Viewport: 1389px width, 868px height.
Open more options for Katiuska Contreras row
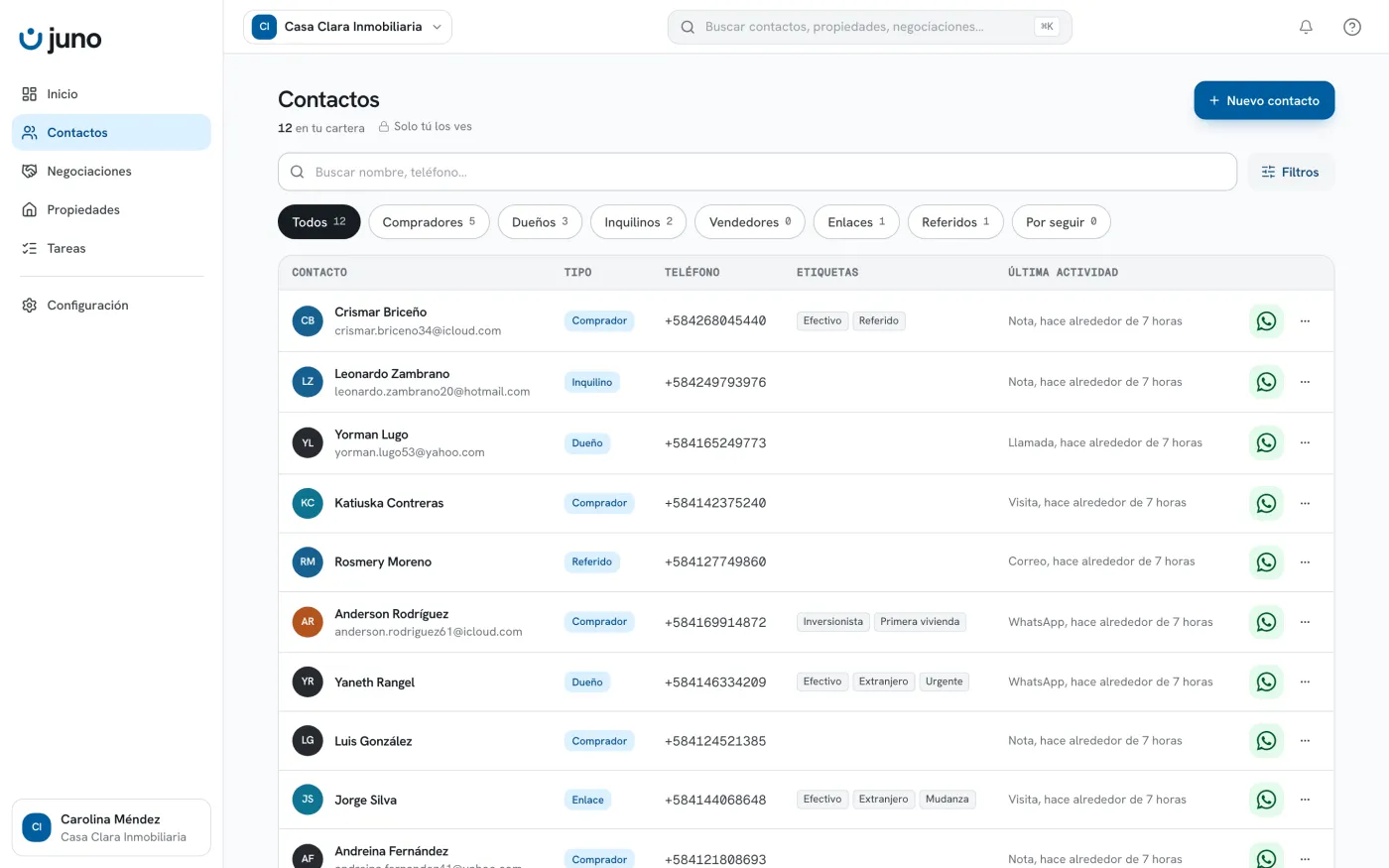coord(1305,503)
